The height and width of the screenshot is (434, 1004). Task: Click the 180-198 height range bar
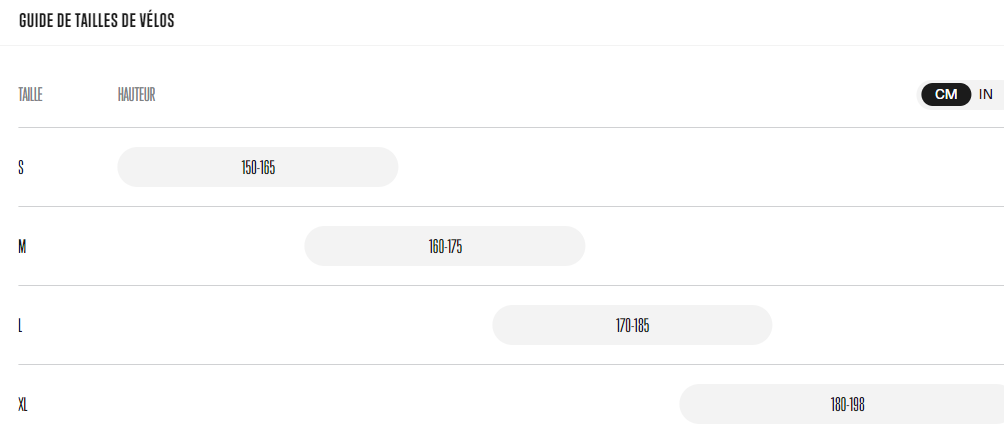coord(841,404)
